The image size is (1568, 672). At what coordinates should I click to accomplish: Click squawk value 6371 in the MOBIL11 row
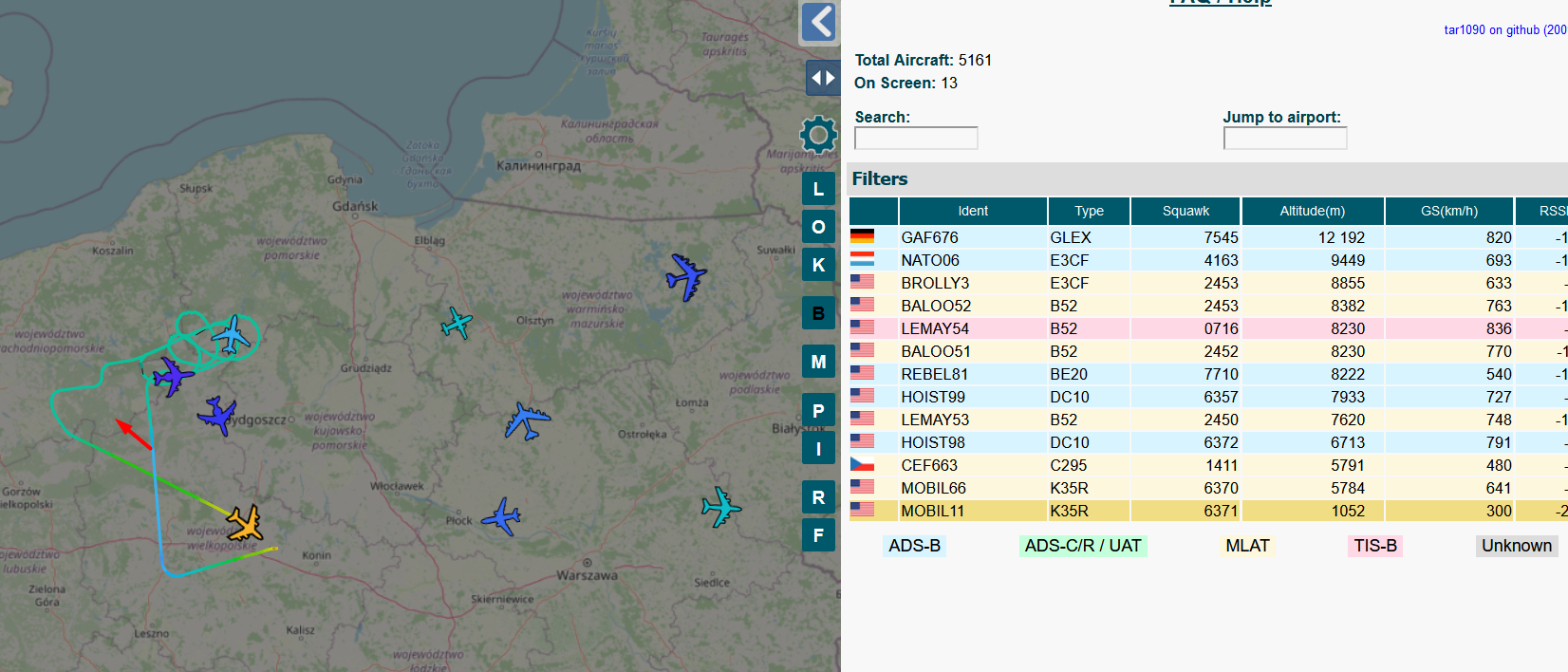pyautogui.click(x=1221, y=511)
